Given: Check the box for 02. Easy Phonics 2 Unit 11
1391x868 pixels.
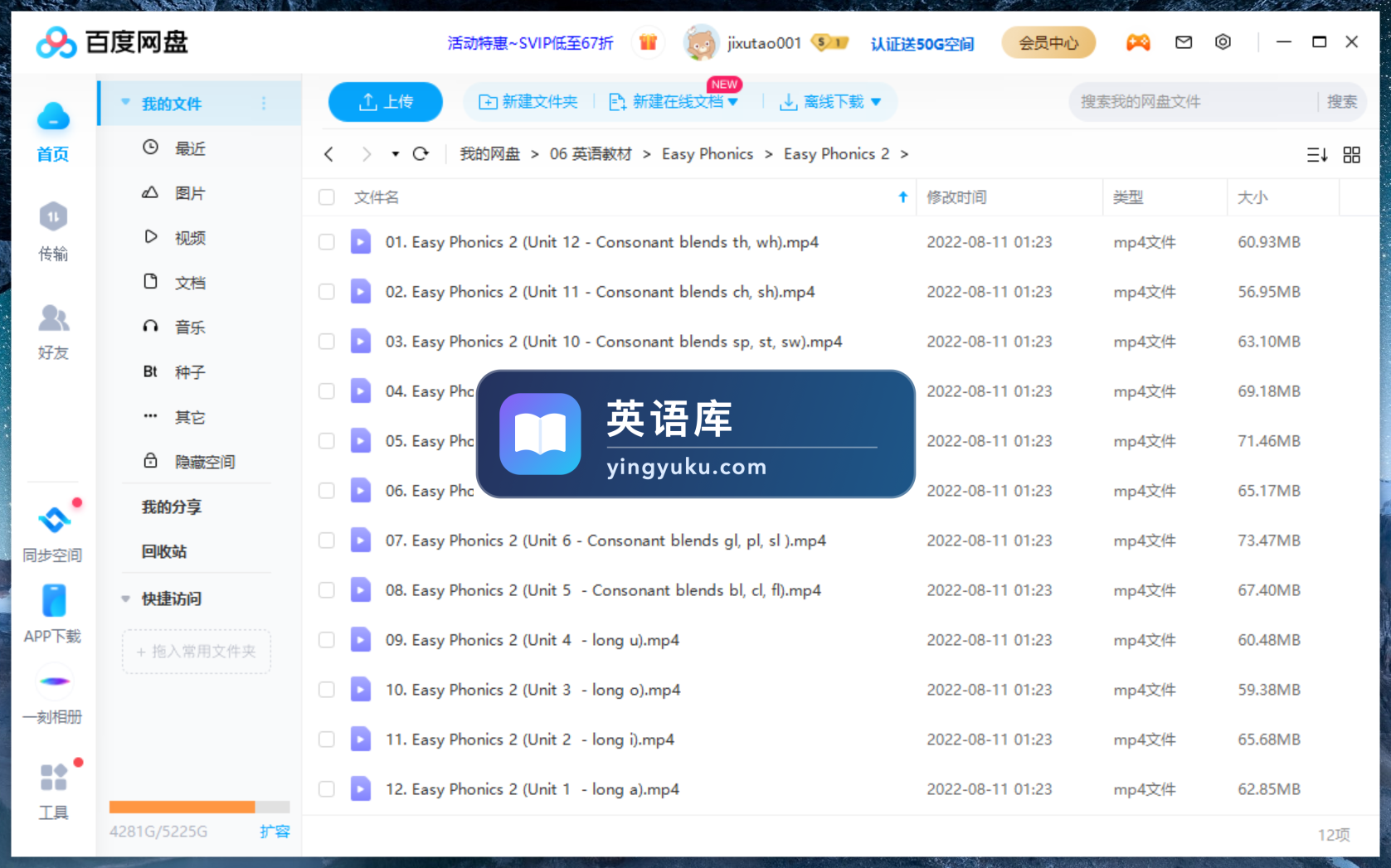Looking at the screenshot, I should (327, 292).
